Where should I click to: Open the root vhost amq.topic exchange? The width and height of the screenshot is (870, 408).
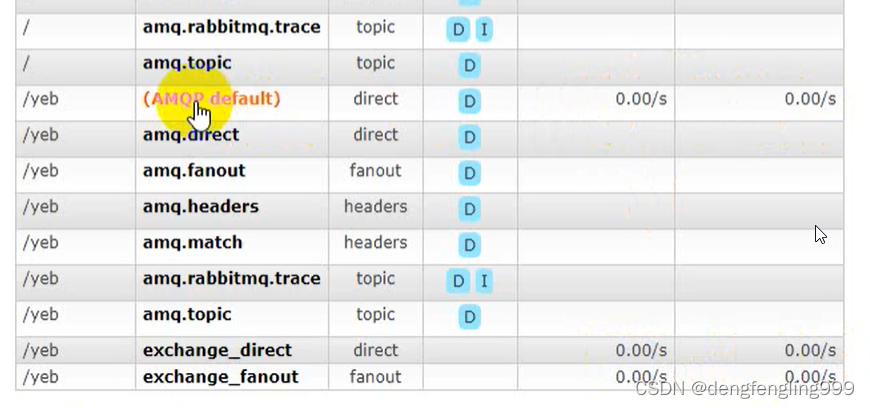(x=187, y=63)
